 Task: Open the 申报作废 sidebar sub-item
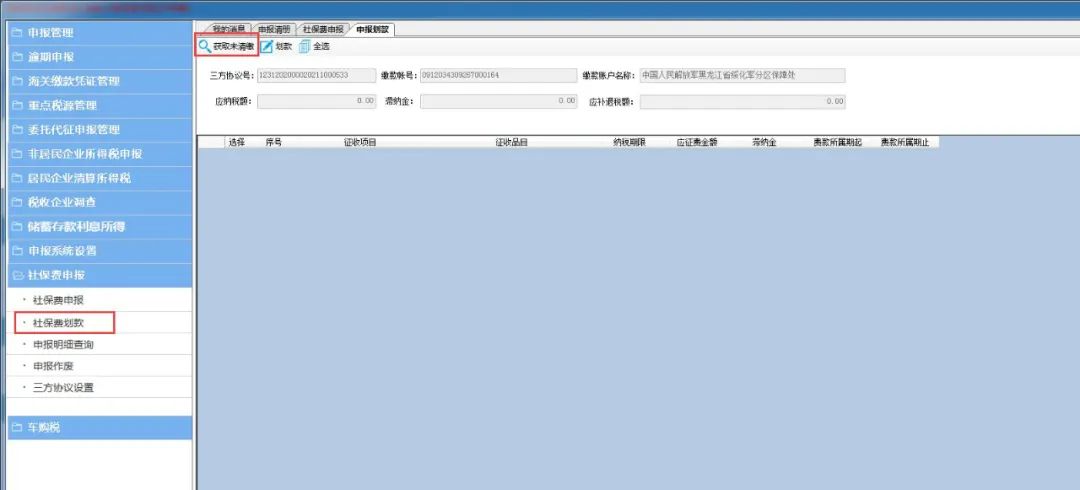coord(53,365)
